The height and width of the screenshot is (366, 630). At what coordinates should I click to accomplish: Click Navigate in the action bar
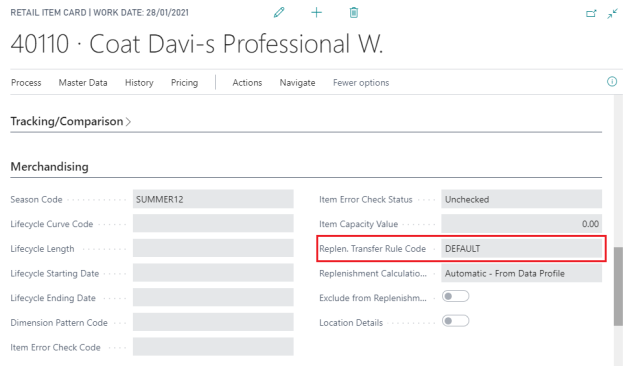pos(297,82)
